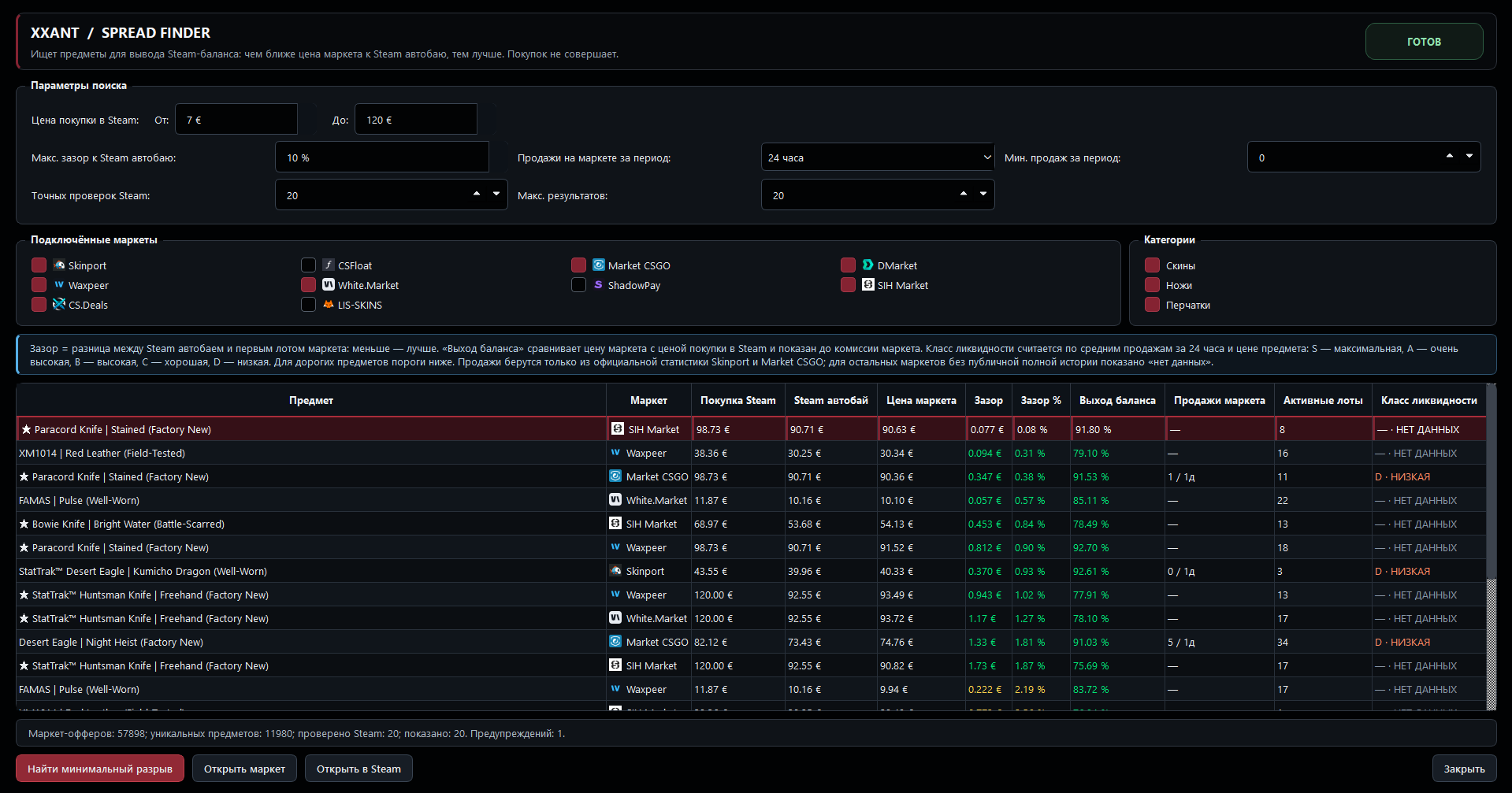The height and width of the screenshot is (793, 1512).
Task: Click the results table vertical scrollbar
Action: coord(1491,547)
